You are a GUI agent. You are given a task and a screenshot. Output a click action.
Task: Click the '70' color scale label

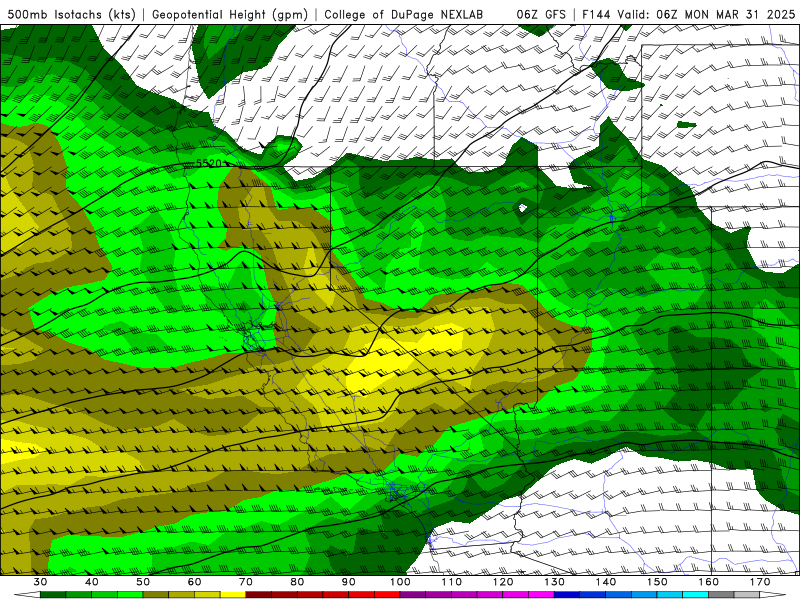coord(246,582)
